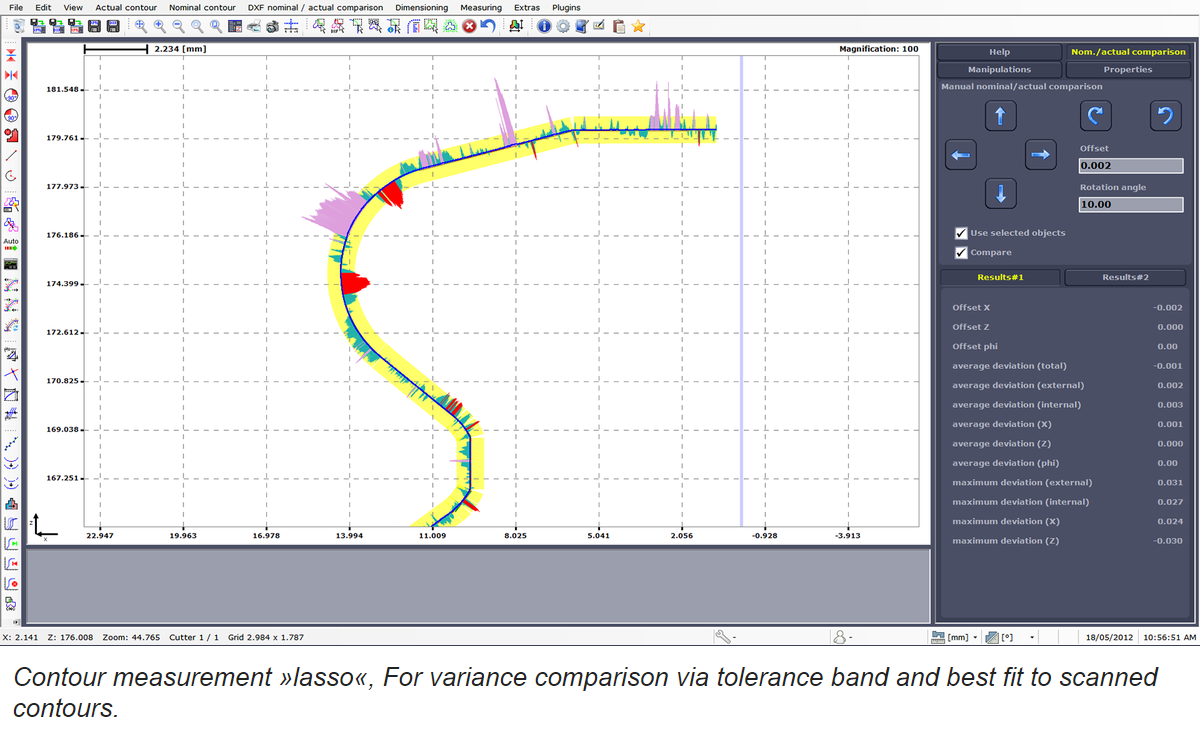Viewport: 1200px width, 730px height.
Task: Toggle the Use selected objects checkbox
Action: tap(961, 233)
